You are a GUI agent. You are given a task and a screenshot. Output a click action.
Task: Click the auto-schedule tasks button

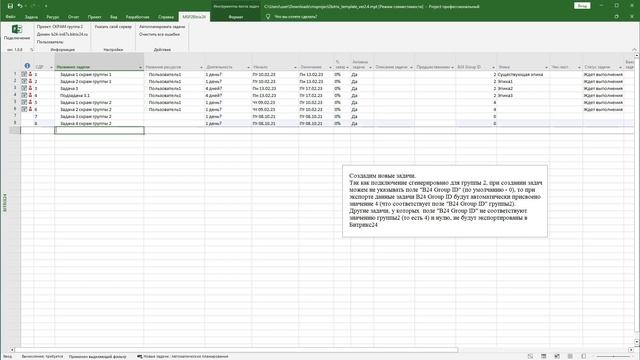(162, 27)
